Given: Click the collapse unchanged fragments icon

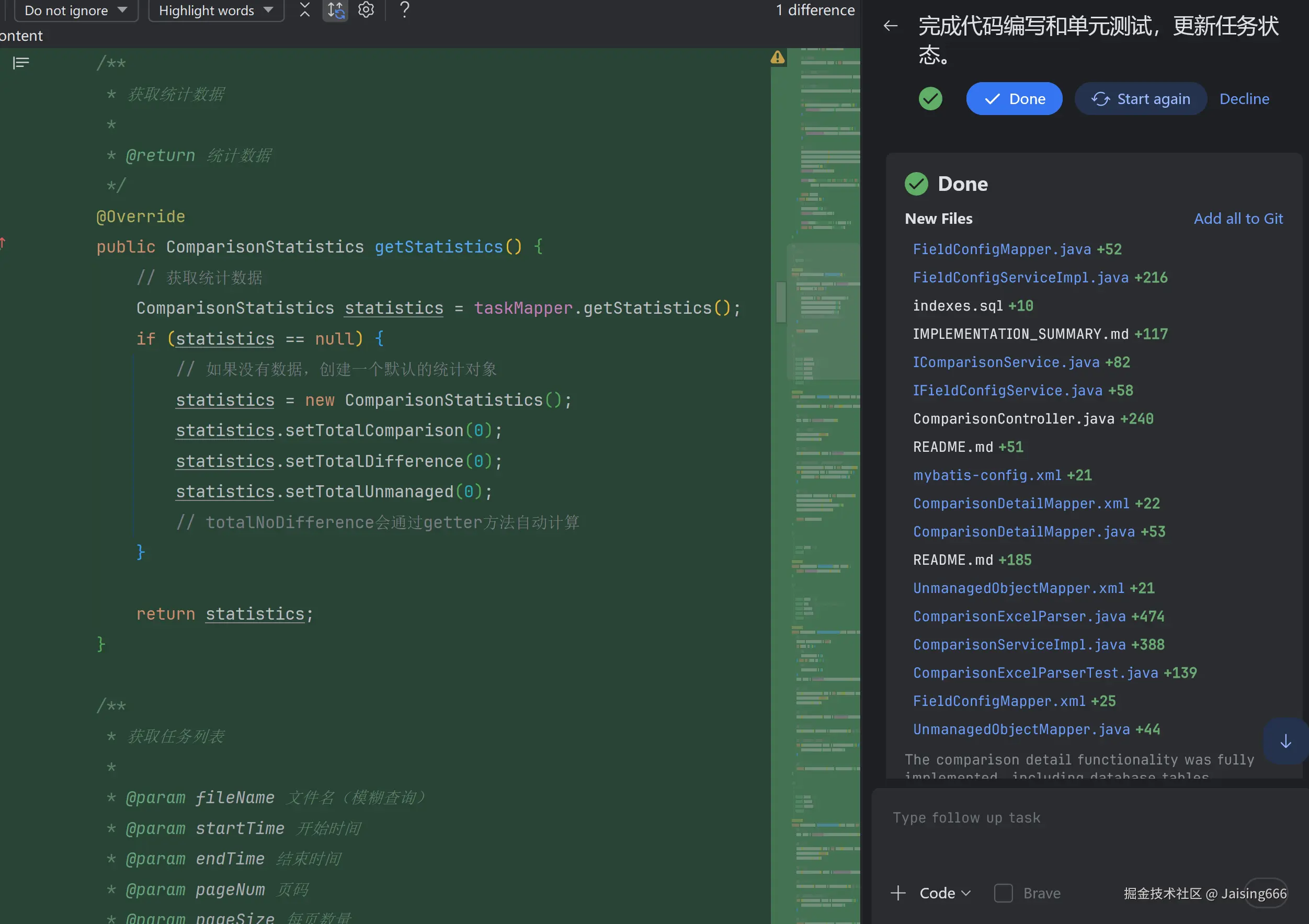Looking at the screenshot, I should (x=304, y=10).
